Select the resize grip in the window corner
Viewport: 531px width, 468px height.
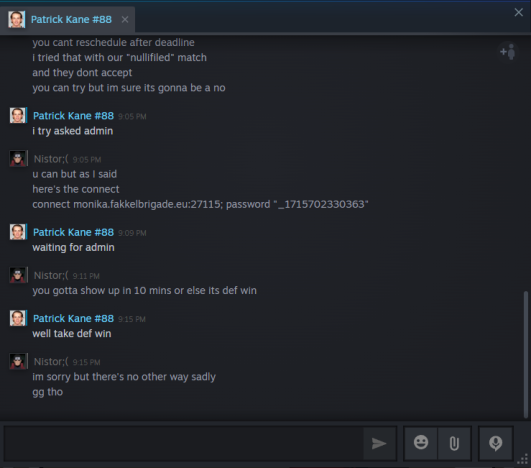tap(523, 460)
